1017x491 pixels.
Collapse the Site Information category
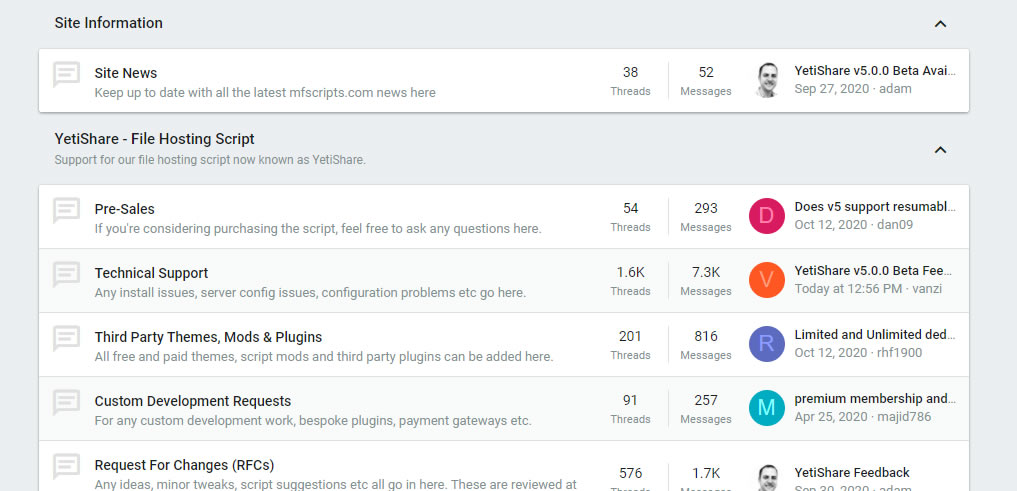[x=940, y=24]
